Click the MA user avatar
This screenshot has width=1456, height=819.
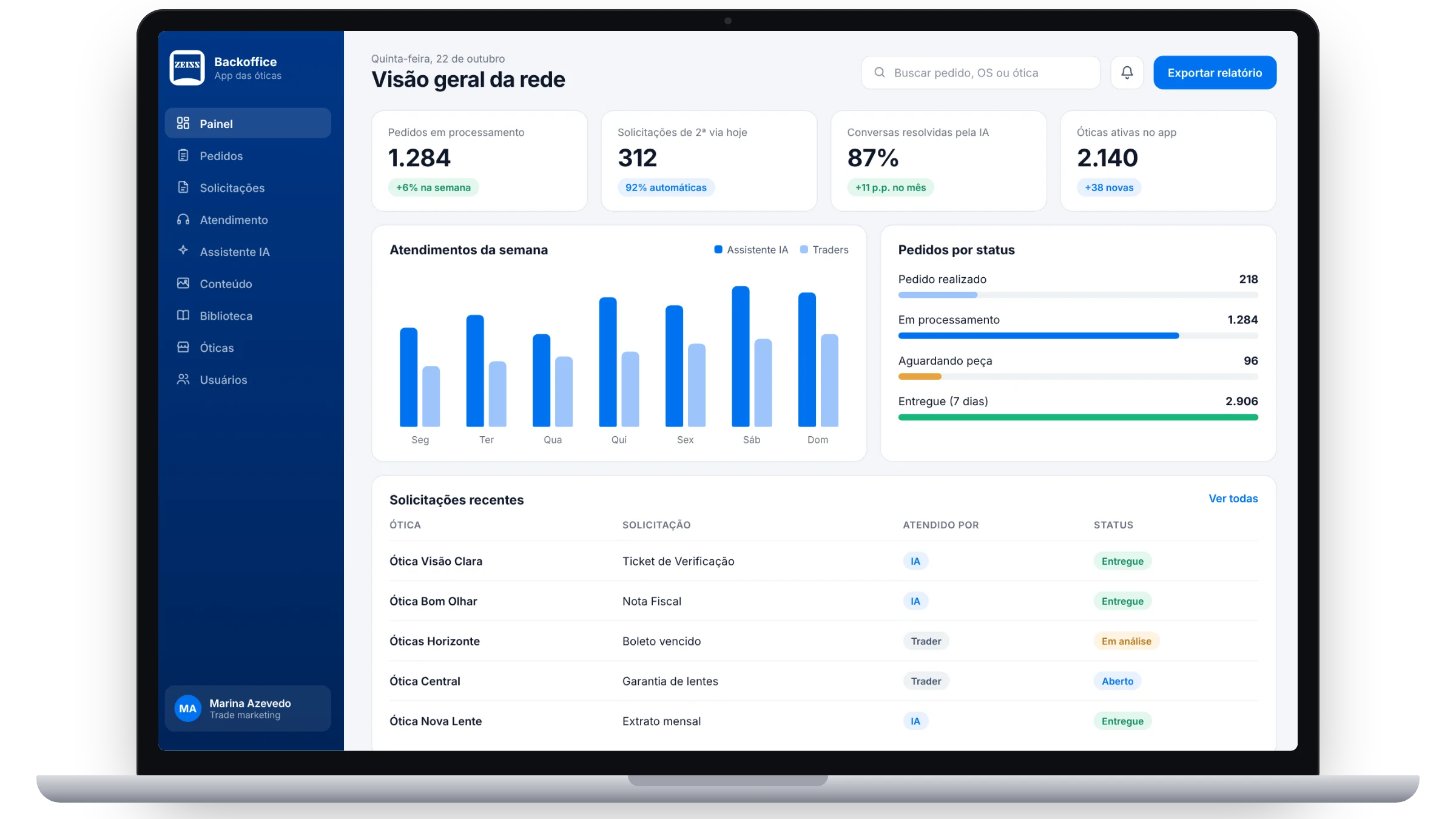coord(188,709)
